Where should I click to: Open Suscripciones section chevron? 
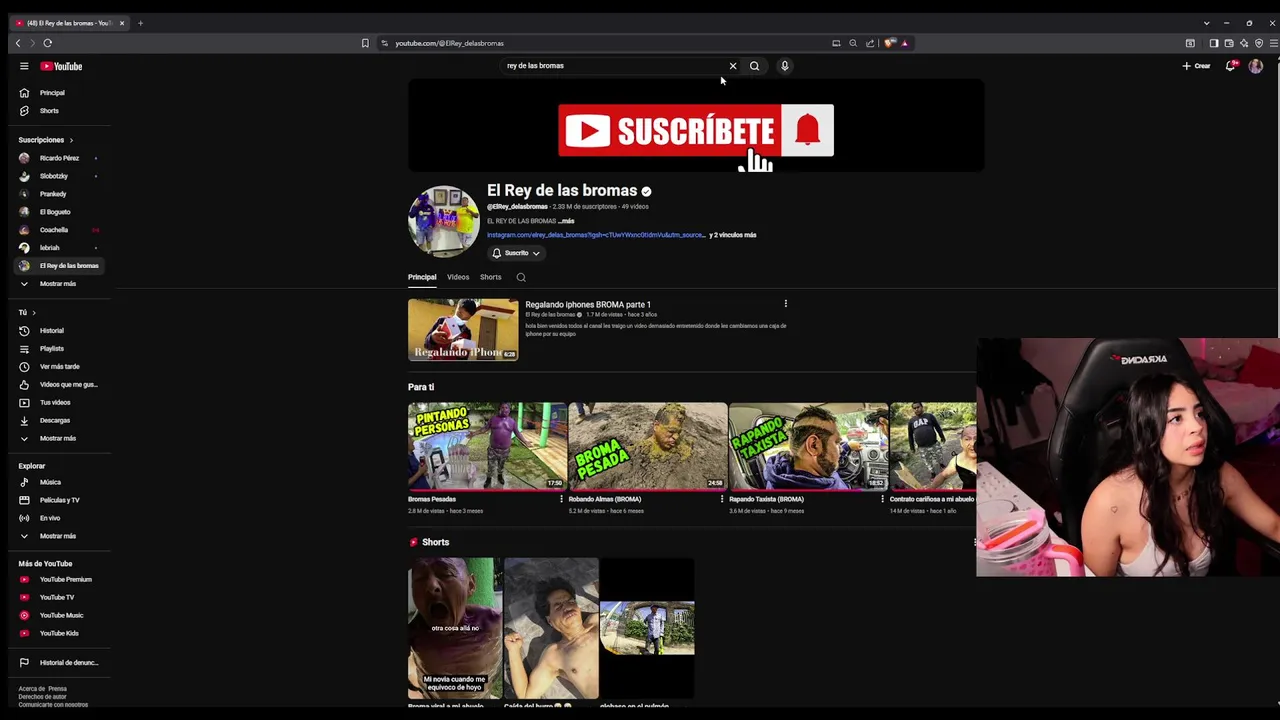[71, 140]
